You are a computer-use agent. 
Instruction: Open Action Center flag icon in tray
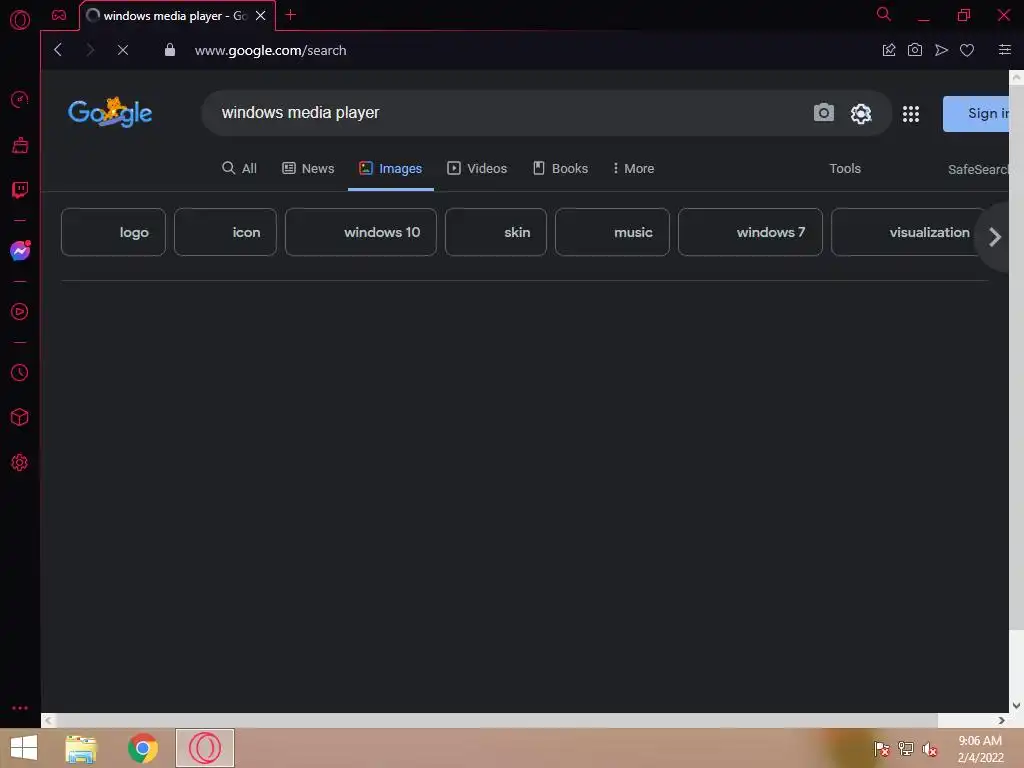(882, 748)
